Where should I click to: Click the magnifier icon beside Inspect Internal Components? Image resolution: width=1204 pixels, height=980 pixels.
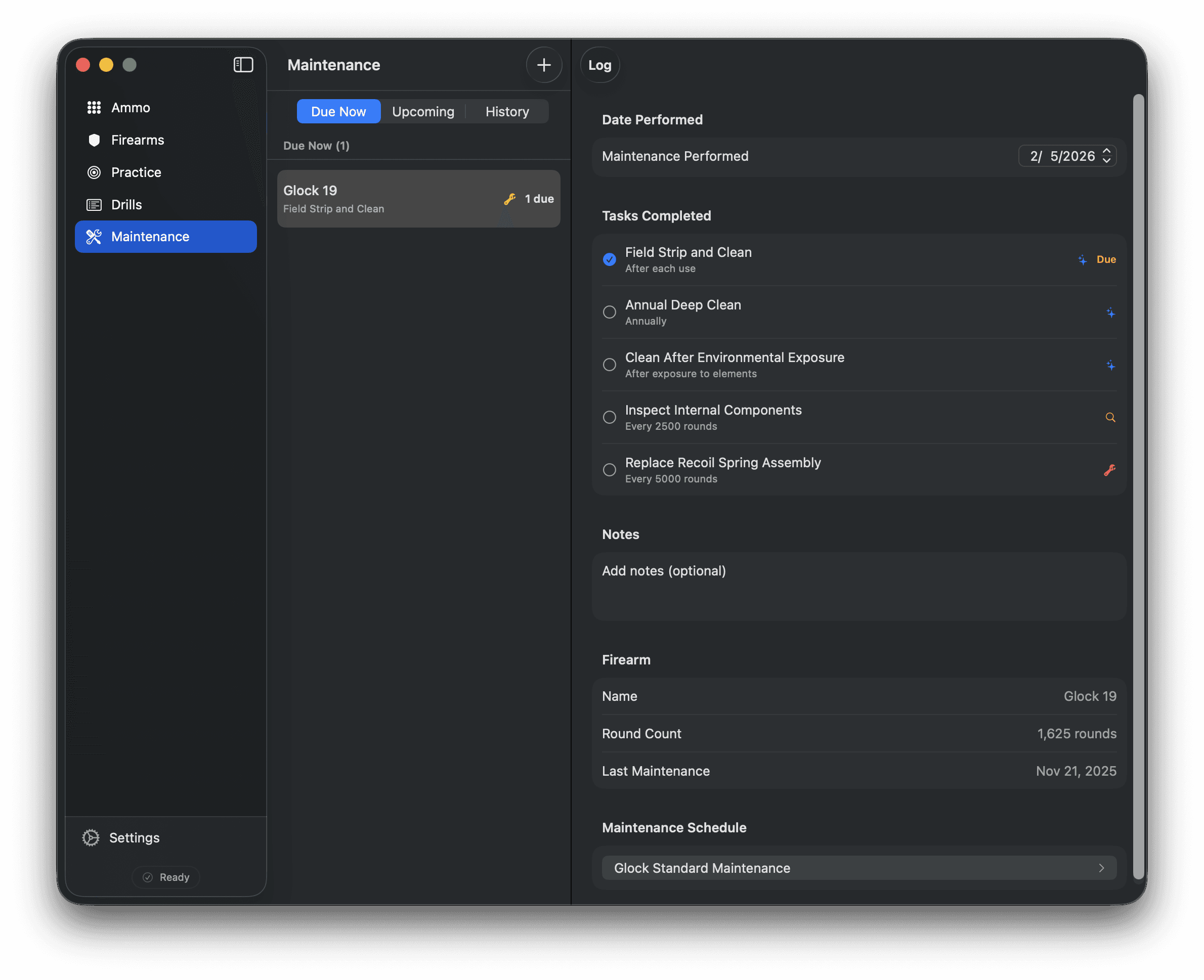pos(1110,417)
